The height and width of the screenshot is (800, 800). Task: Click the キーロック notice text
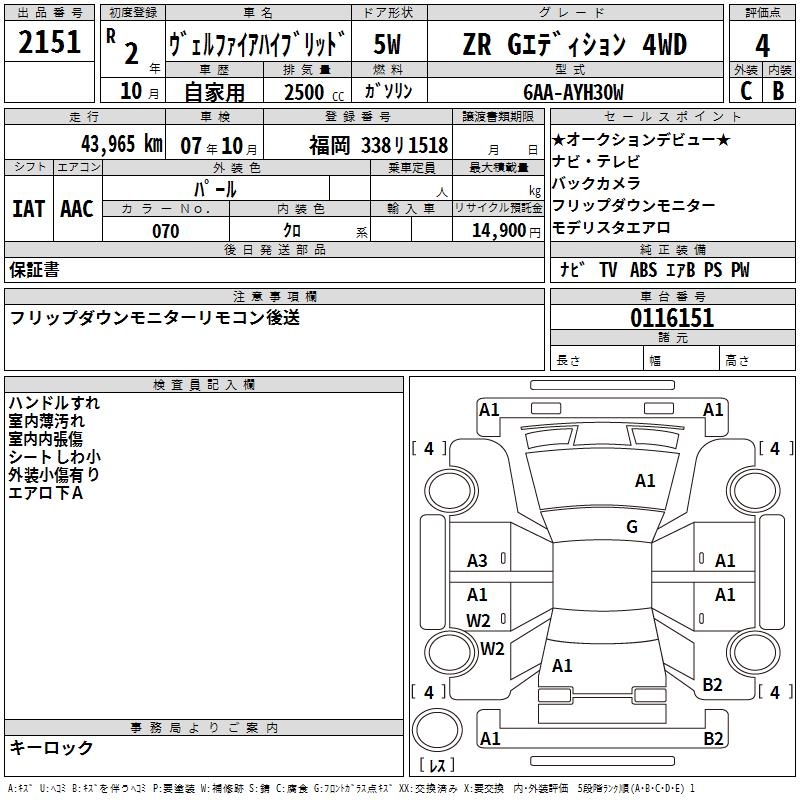pyautogui.click(x=51, y=747)
